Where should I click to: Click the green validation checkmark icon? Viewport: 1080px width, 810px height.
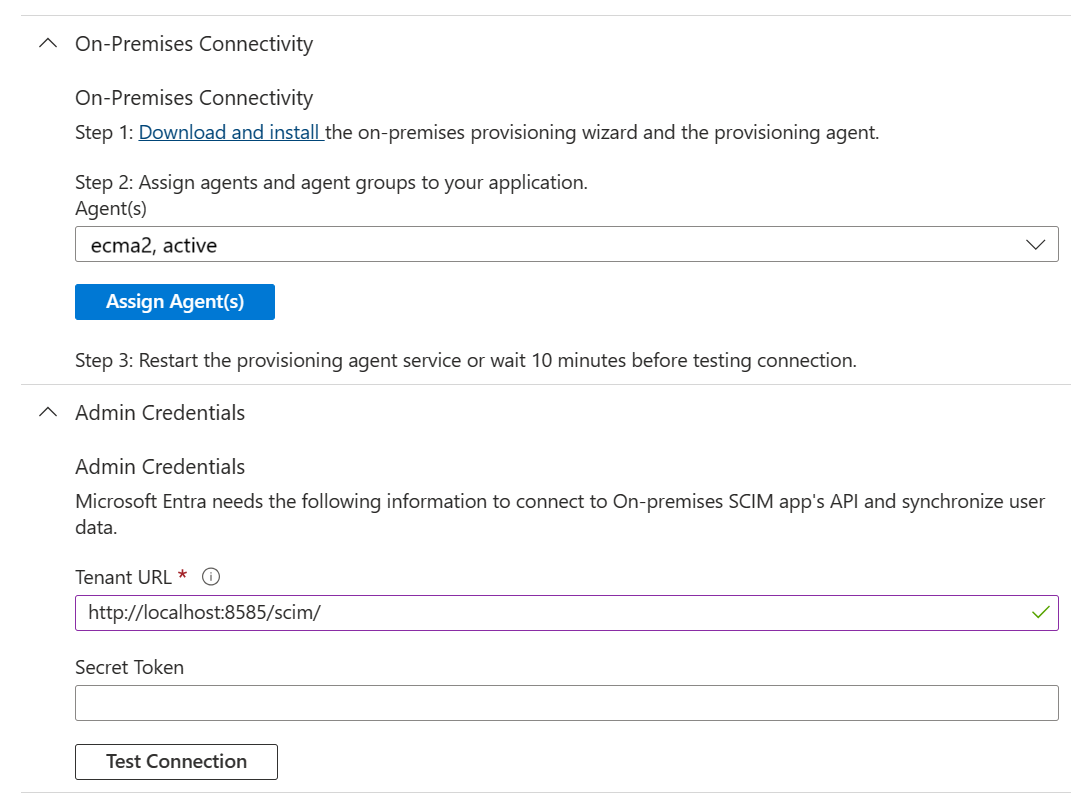(1041, 612)
